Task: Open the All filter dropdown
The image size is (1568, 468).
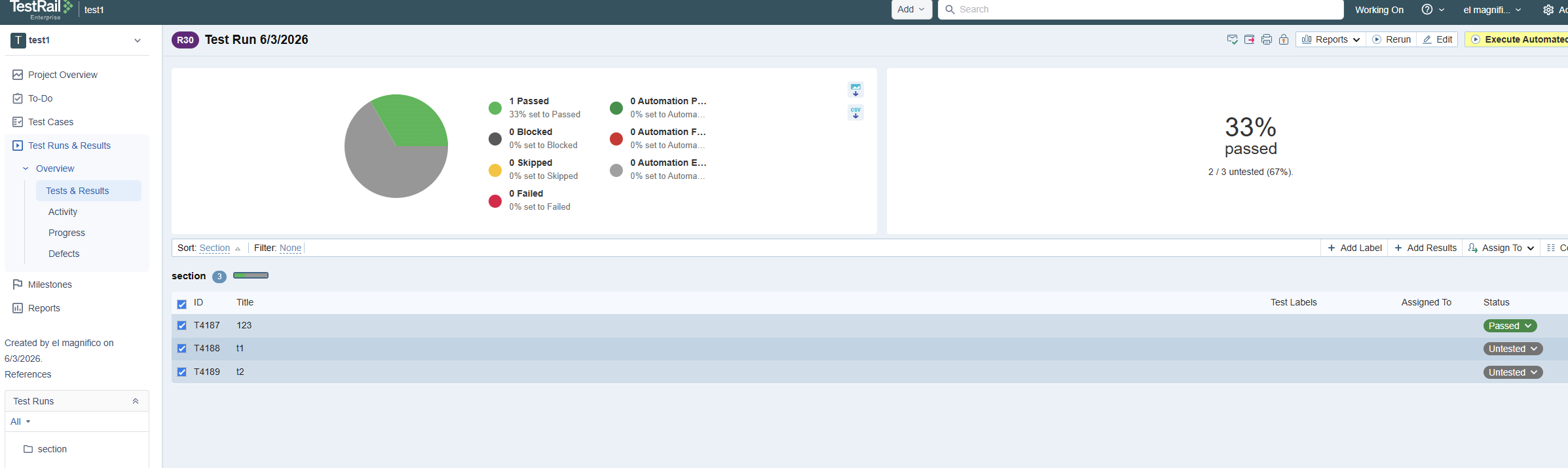Action: pos(21,421)
